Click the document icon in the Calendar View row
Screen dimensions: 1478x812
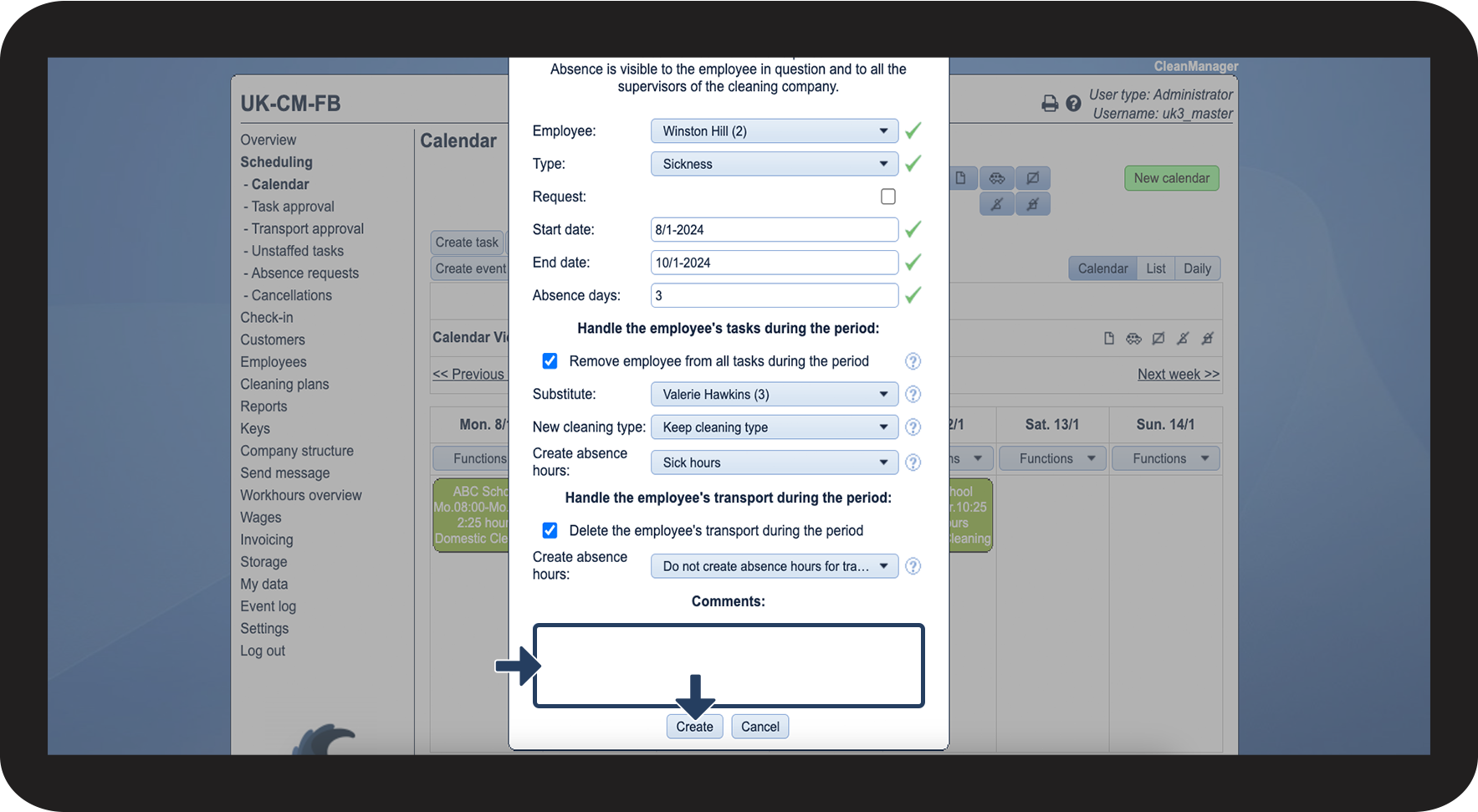(x=1109, y=339)
